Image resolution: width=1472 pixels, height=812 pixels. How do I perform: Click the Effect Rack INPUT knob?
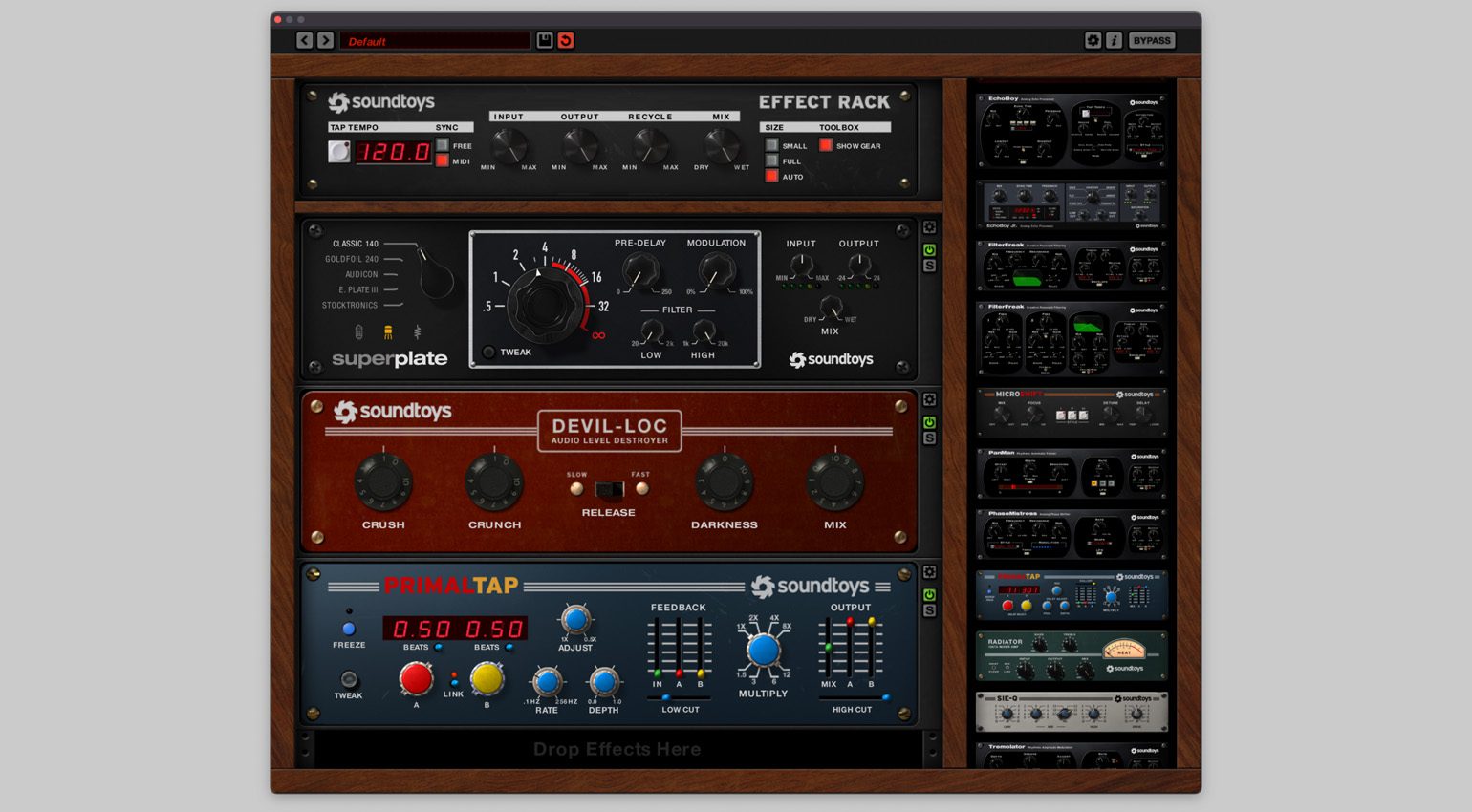click(509, 145)
